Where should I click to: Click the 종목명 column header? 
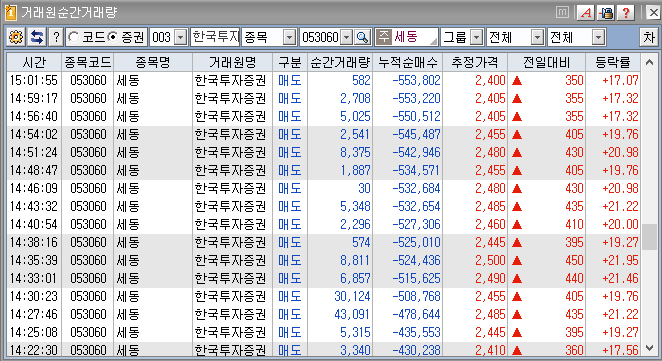tap(153, 62)
